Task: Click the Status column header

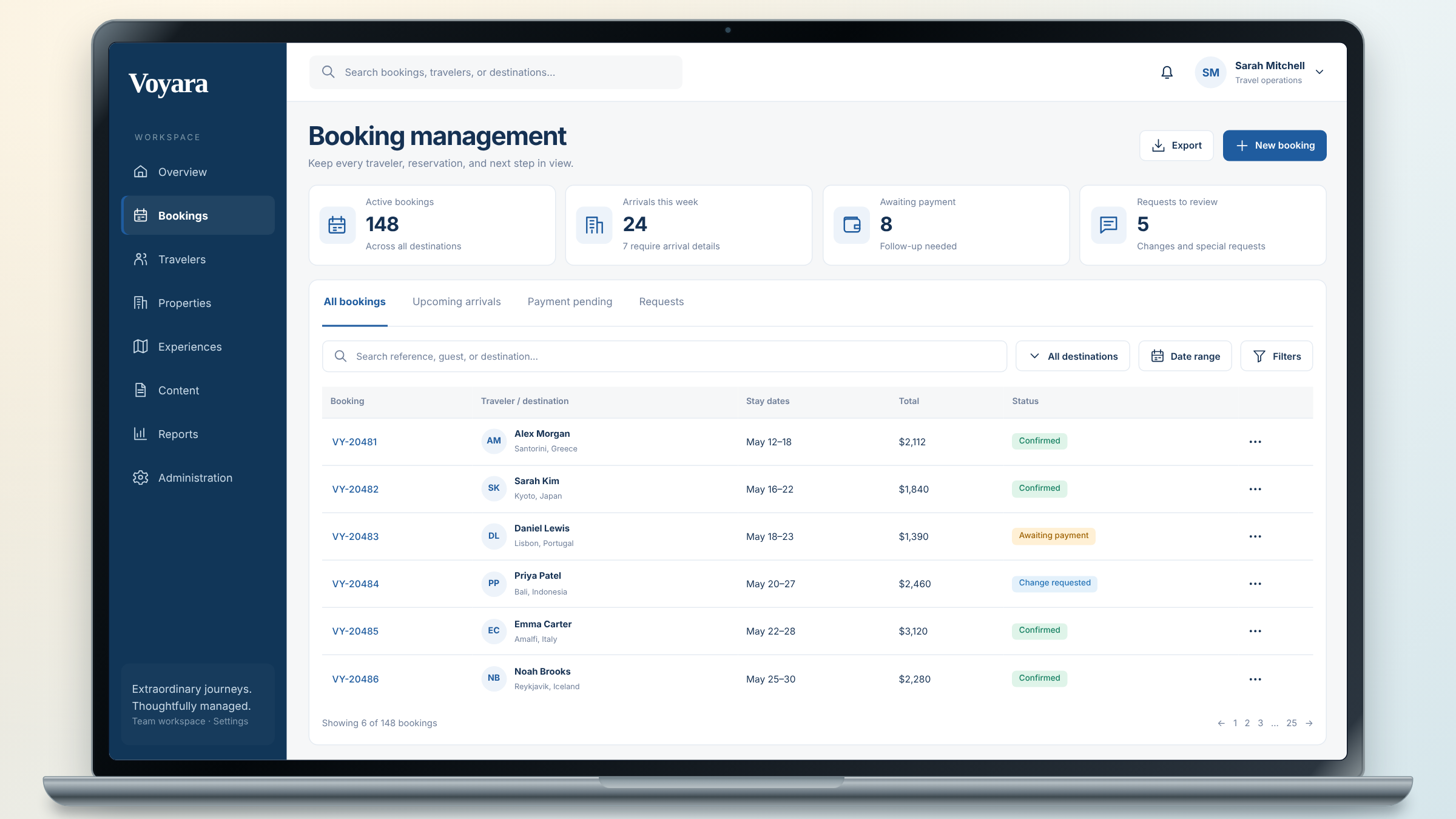Action: pyautogui.click(x=1025, y=401)
